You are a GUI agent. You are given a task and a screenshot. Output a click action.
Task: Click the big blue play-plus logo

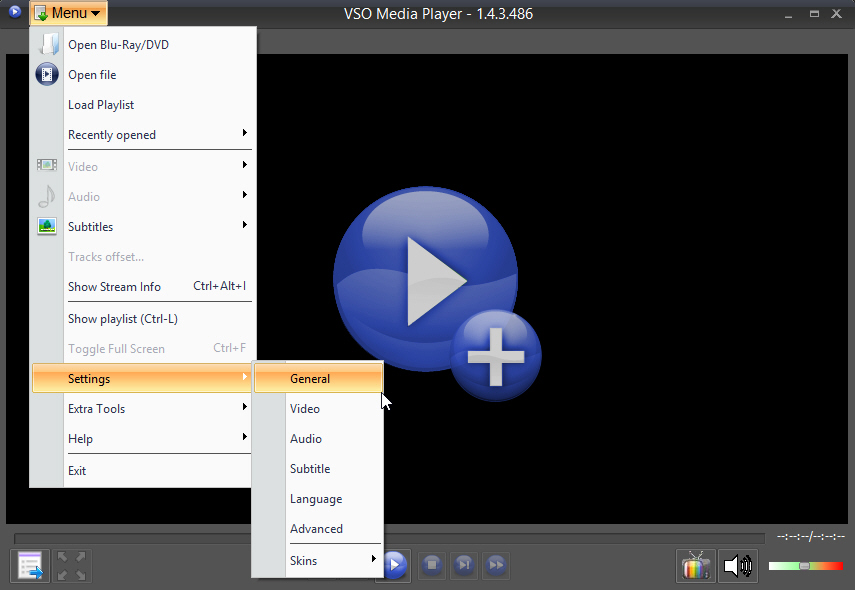pos(437,293)
